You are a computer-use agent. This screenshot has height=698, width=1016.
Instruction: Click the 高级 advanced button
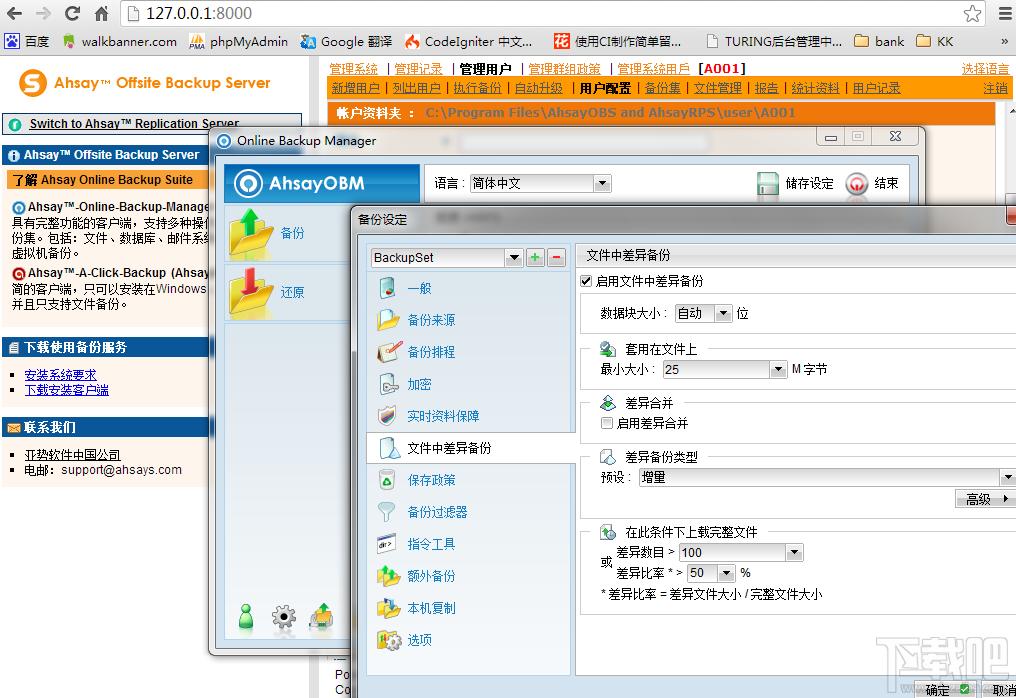tap(985, 499)
